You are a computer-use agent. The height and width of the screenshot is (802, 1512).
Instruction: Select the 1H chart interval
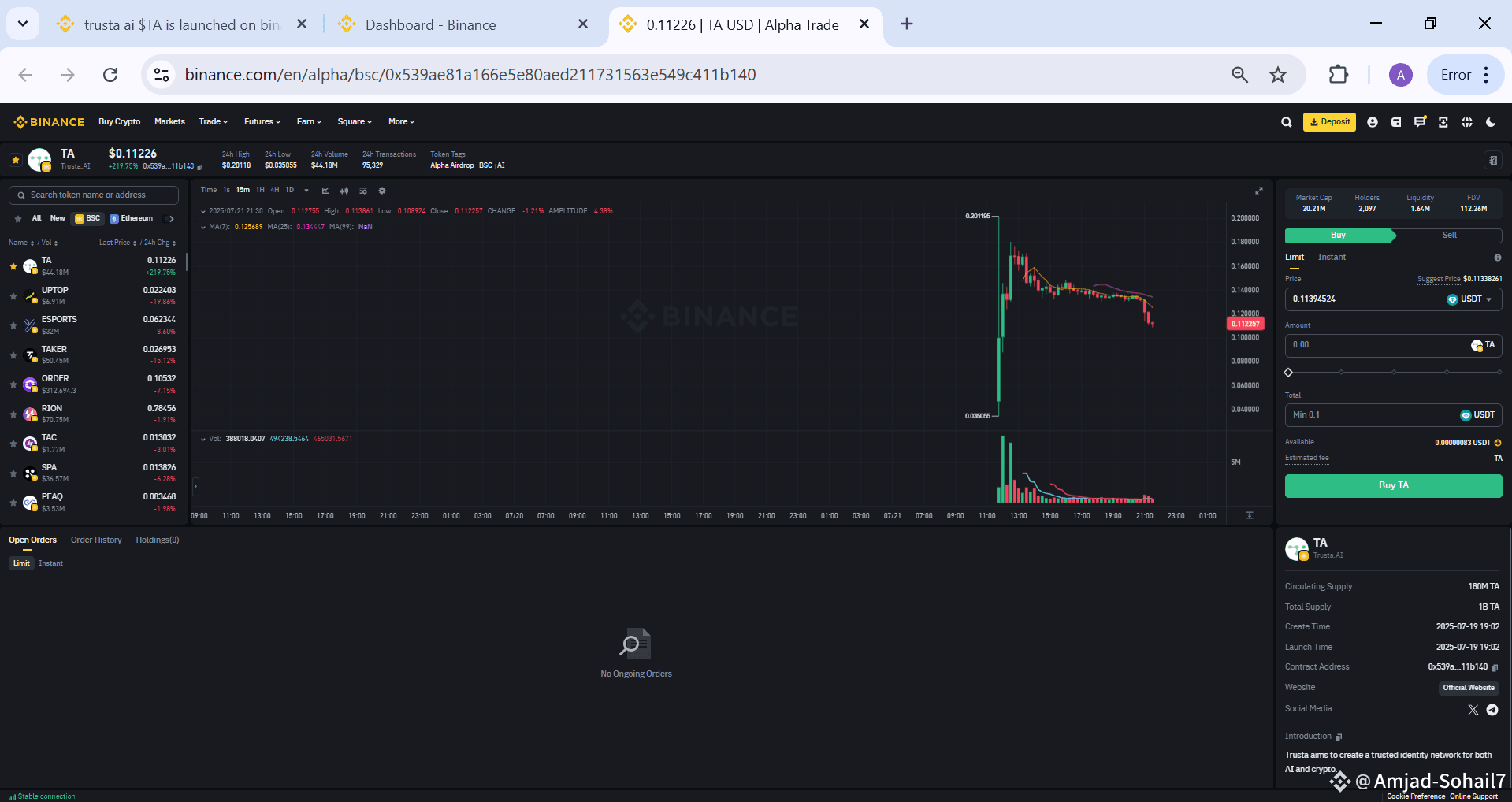[x=260, y=190]
